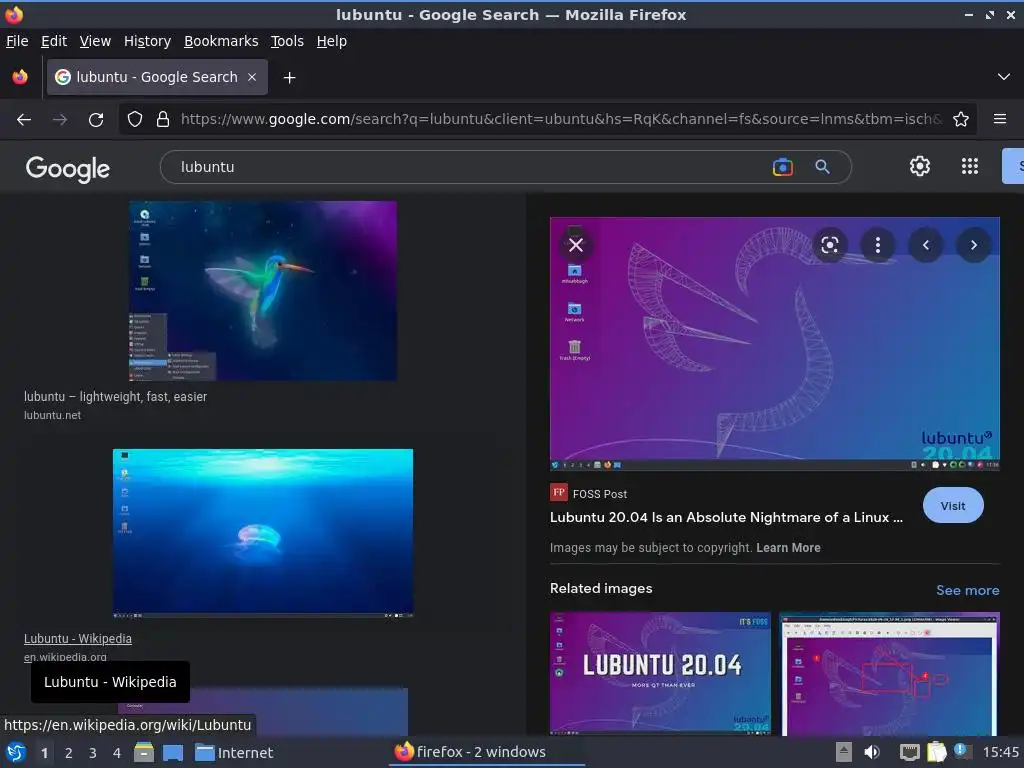Open the File menu
The width and height of the screenshot is (1024, 768).
17,41
